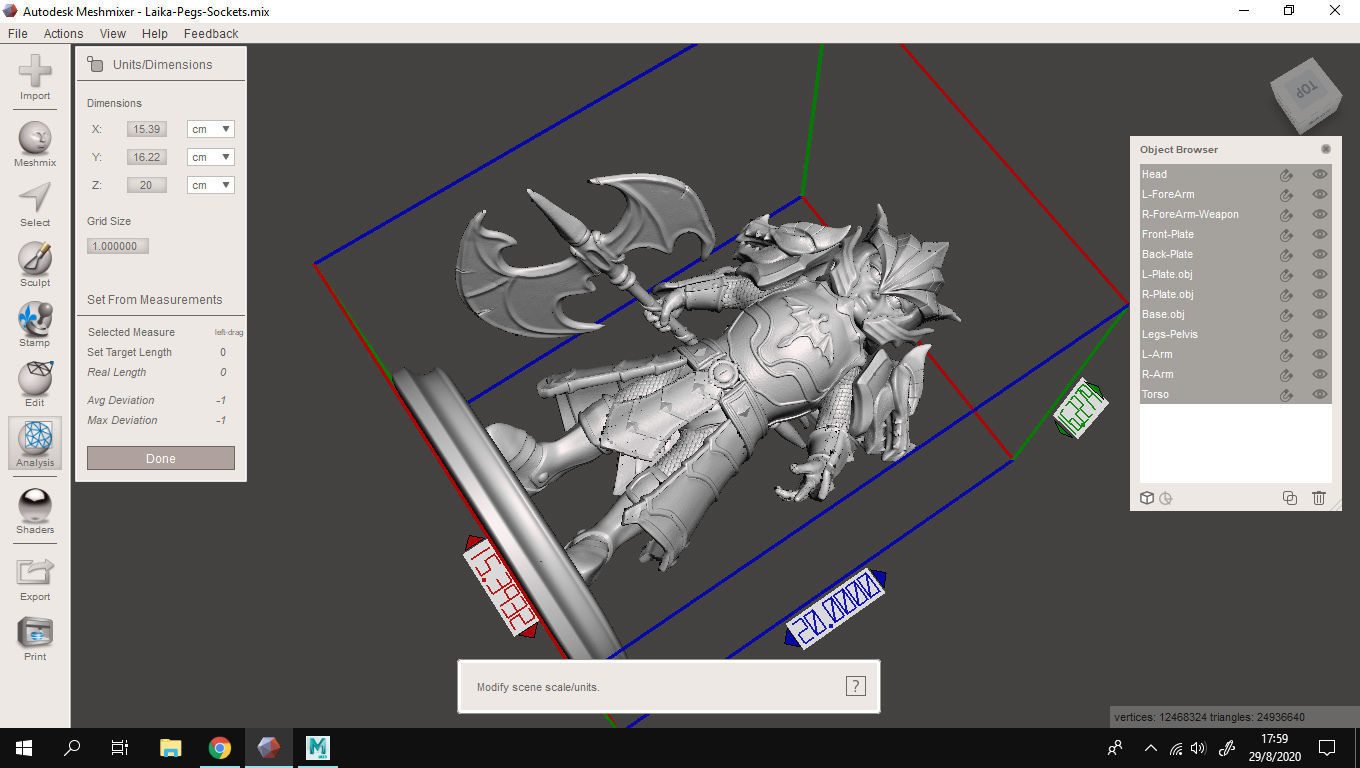1360x768 pixels.
Task: Open the Z dimension units dropdown
Action: [x=210, y=185]
